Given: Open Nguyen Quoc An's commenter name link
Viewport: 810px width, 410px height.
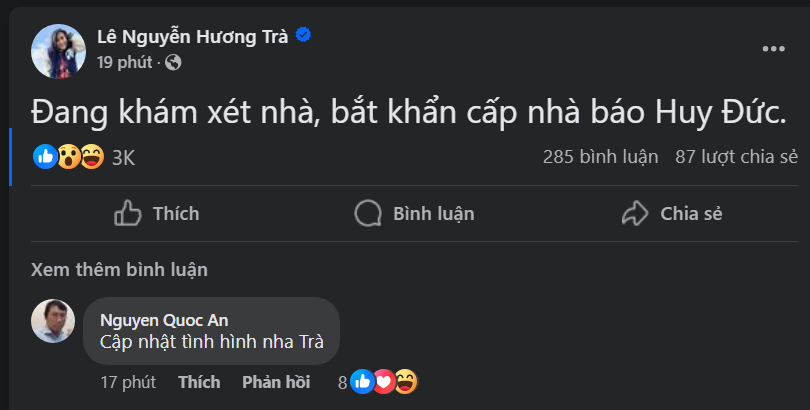Looking at the screenshot, I should pyautogui.click(x=164, y=320).
